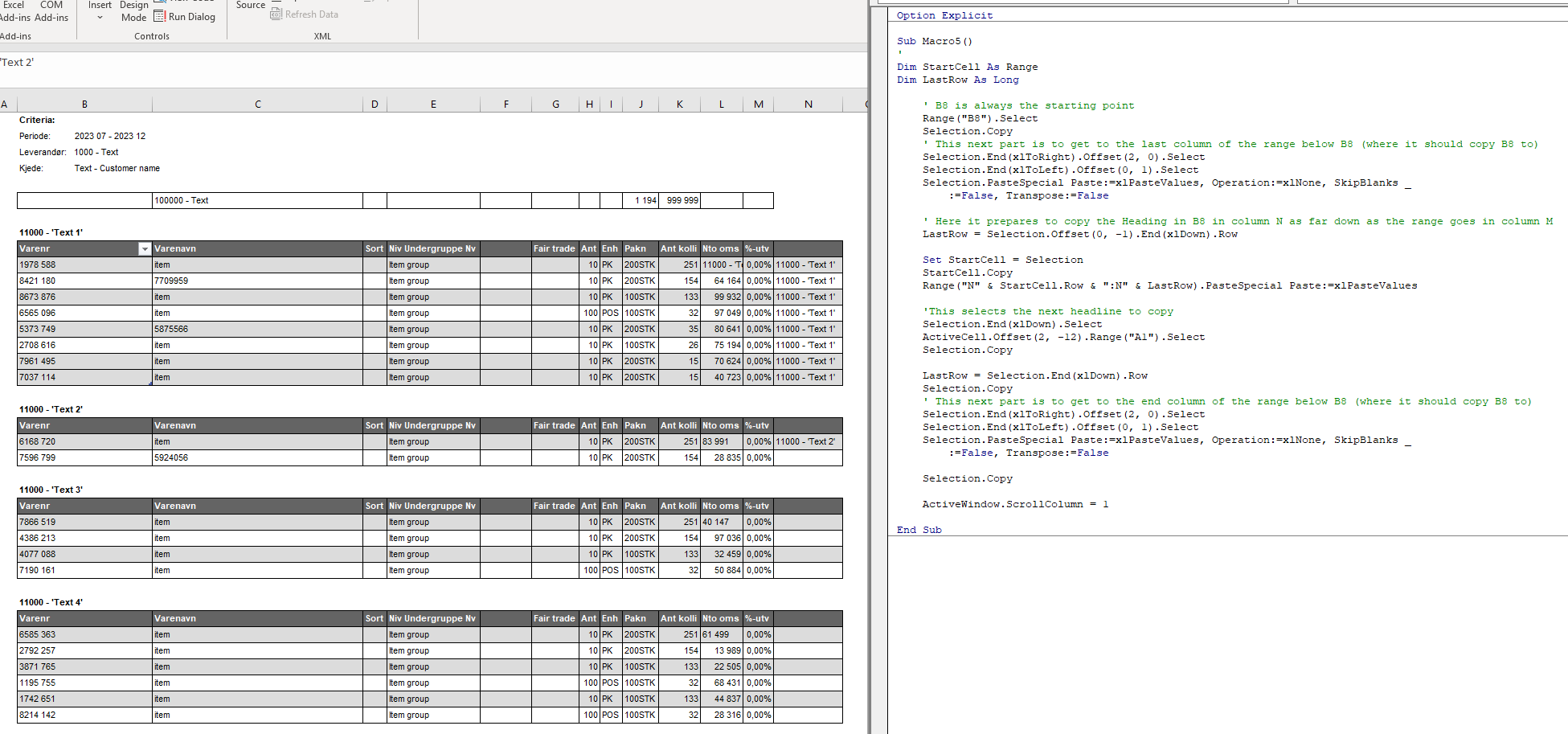Click the 'ActiveCell.Offset(2, -12)' code line
This screenshot has width=1568, height=734.
(1063, 337)
